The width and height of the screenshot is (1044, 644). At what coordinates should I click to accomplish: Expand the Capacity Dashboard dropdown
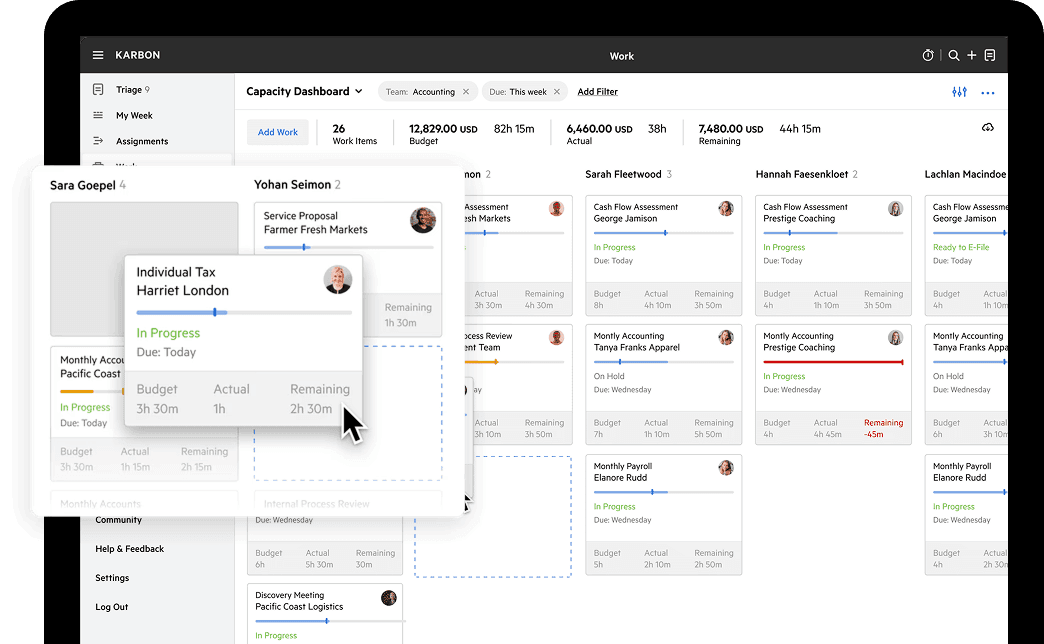359,91
